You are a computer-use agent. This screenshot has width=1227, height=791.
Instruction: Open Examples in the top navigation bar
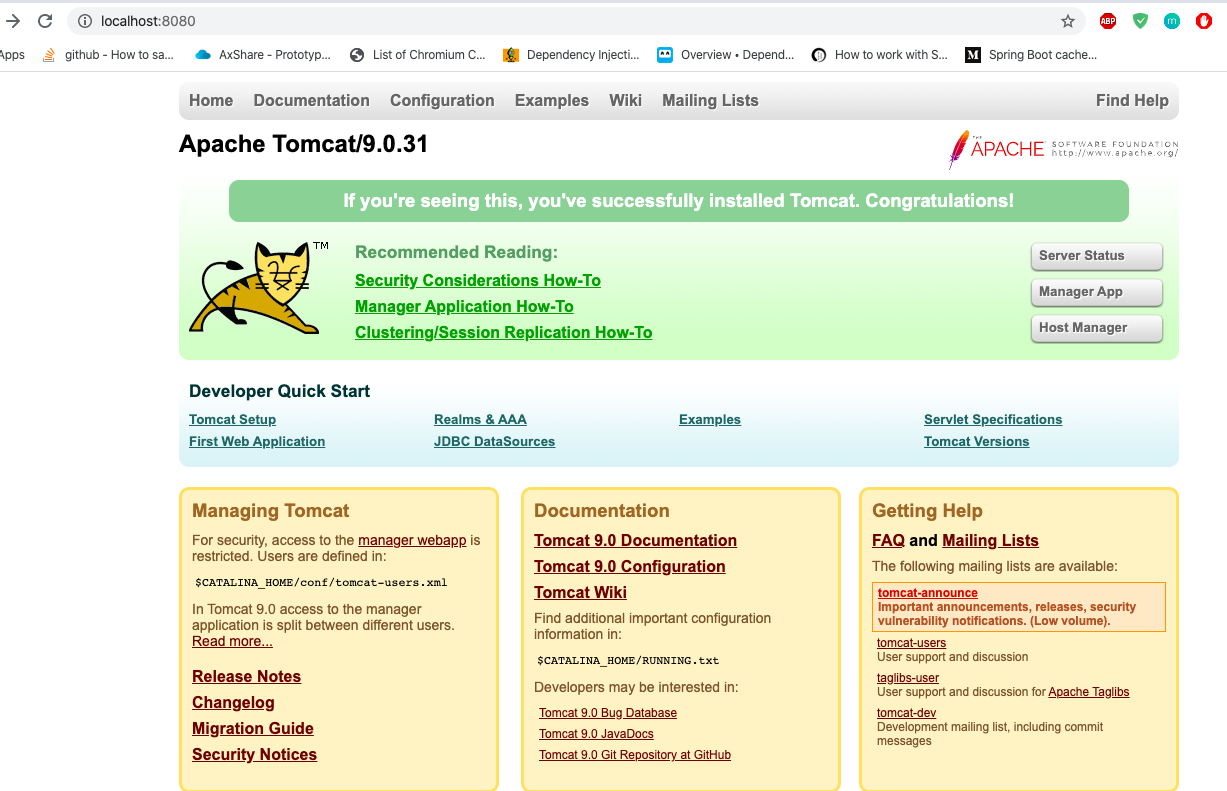point(552,100)
